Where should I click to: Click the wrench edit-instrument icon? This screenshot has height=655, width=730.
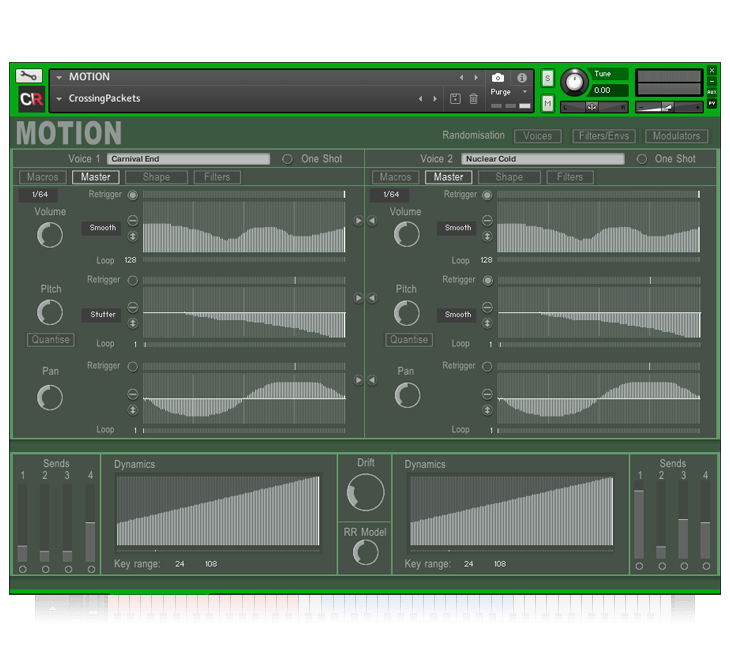(30, 76)
